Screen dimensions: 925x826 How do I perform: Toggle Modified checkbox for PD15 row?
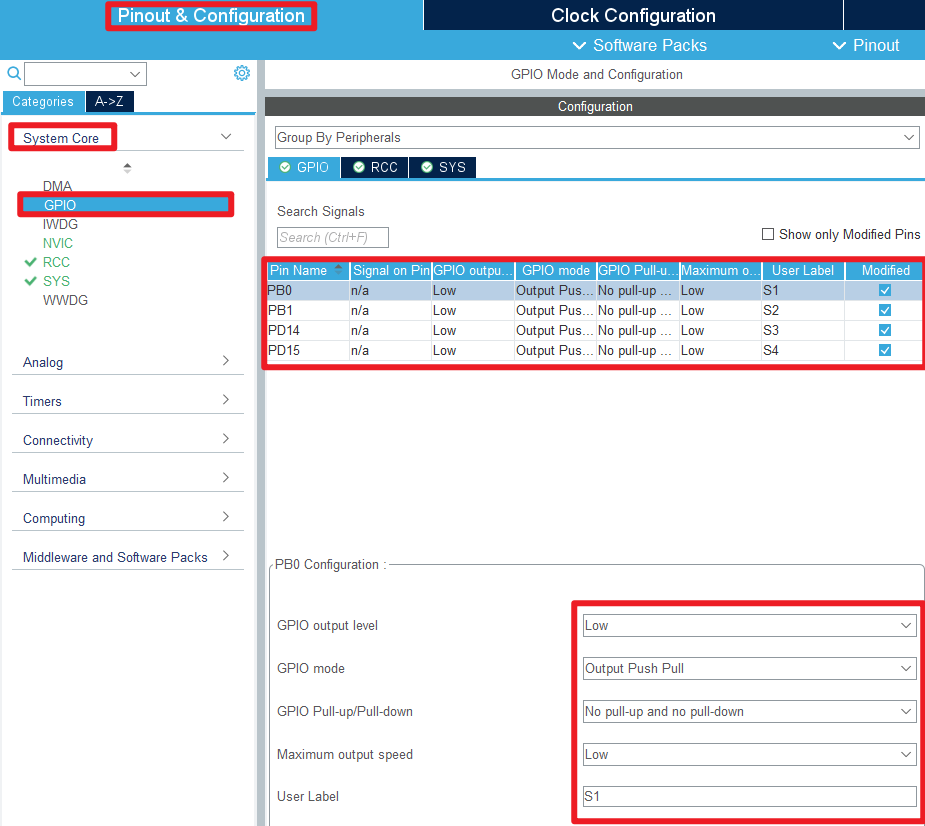[x=884, y=350]
